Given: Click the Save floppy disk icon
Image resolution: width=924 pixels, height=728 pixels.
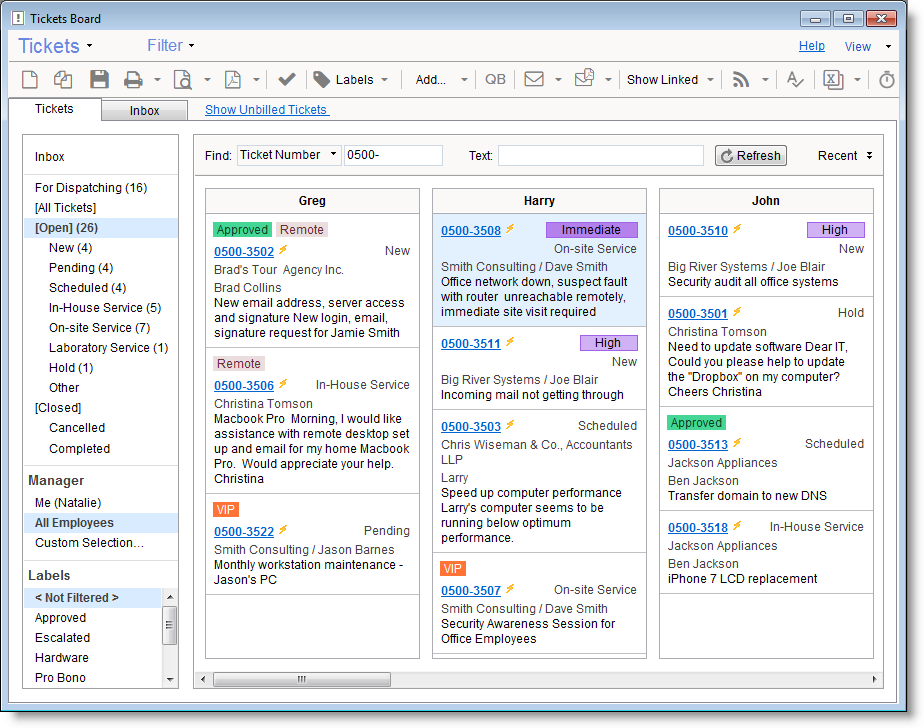Looking at the screenshot, I should click(x=99, y=80).
